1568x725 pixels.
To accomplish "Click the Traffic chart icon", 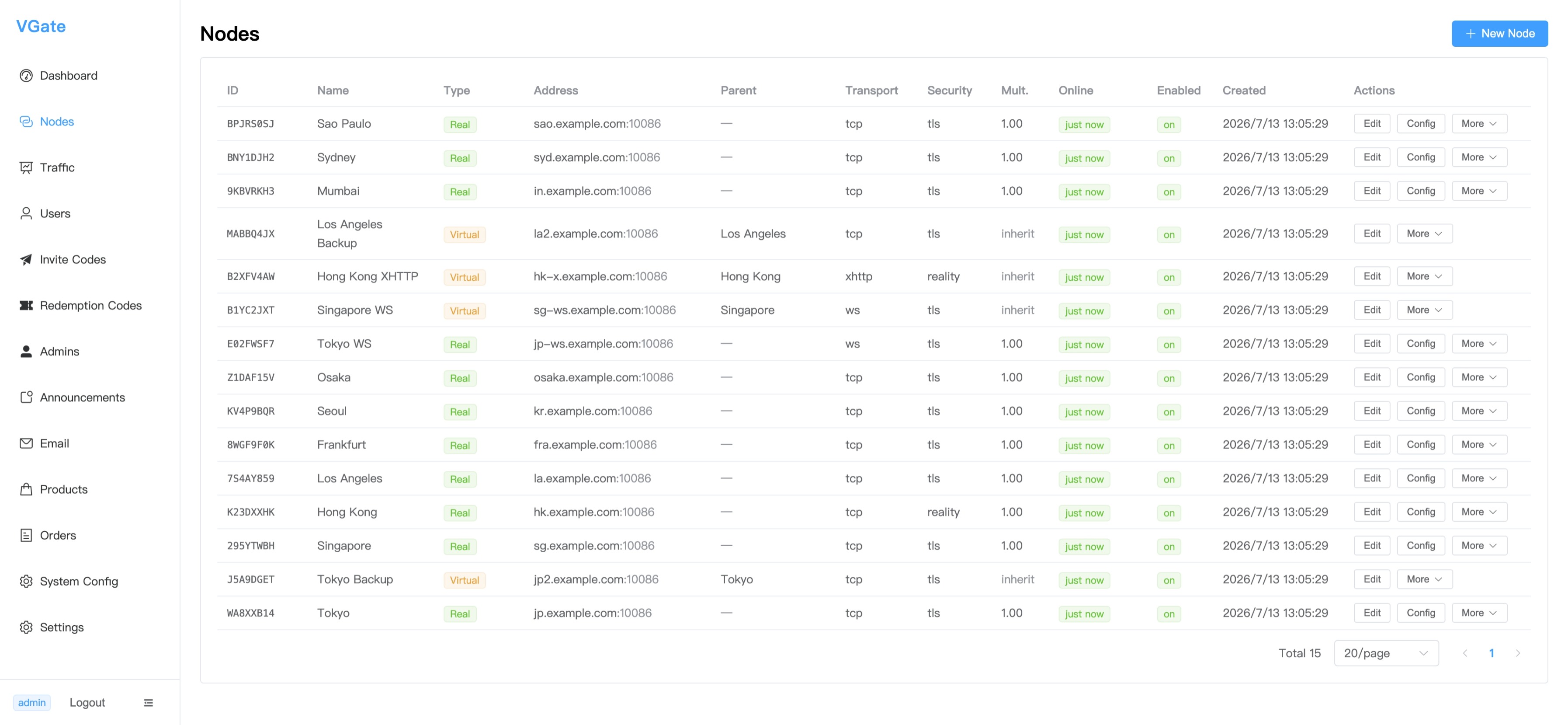I will (x=26, y=167).
